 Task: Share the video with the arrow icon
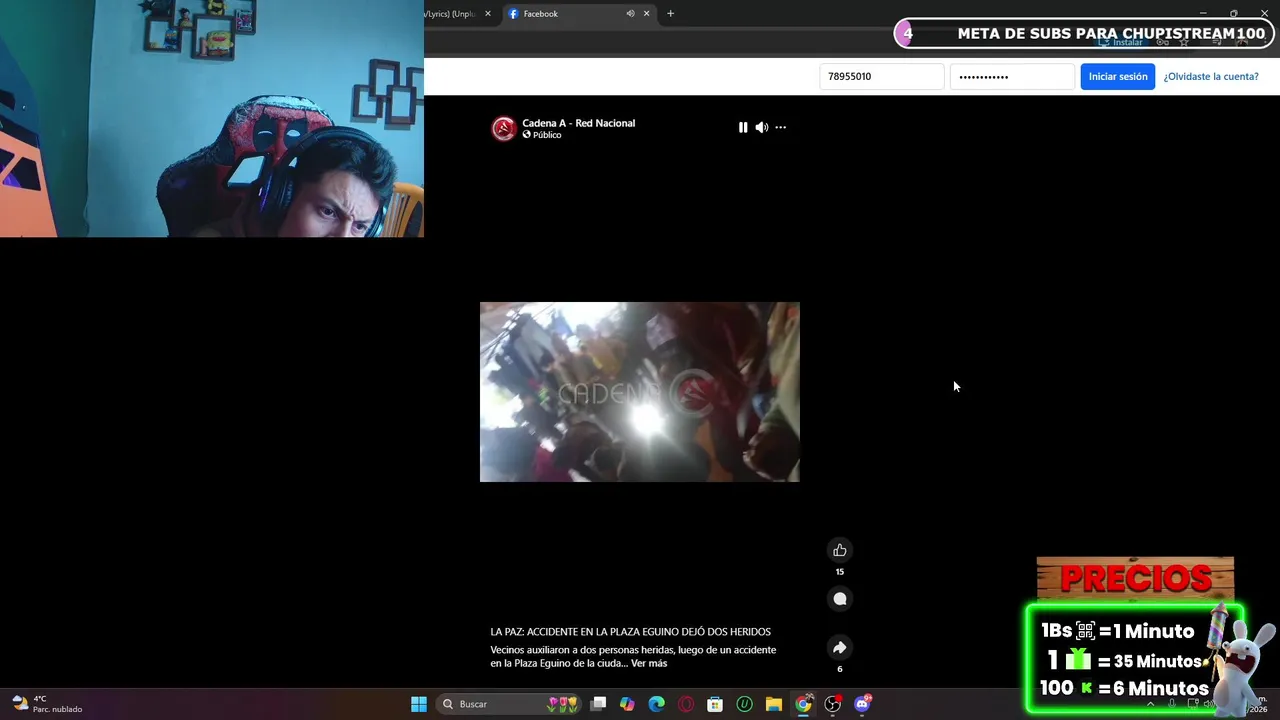840,647
